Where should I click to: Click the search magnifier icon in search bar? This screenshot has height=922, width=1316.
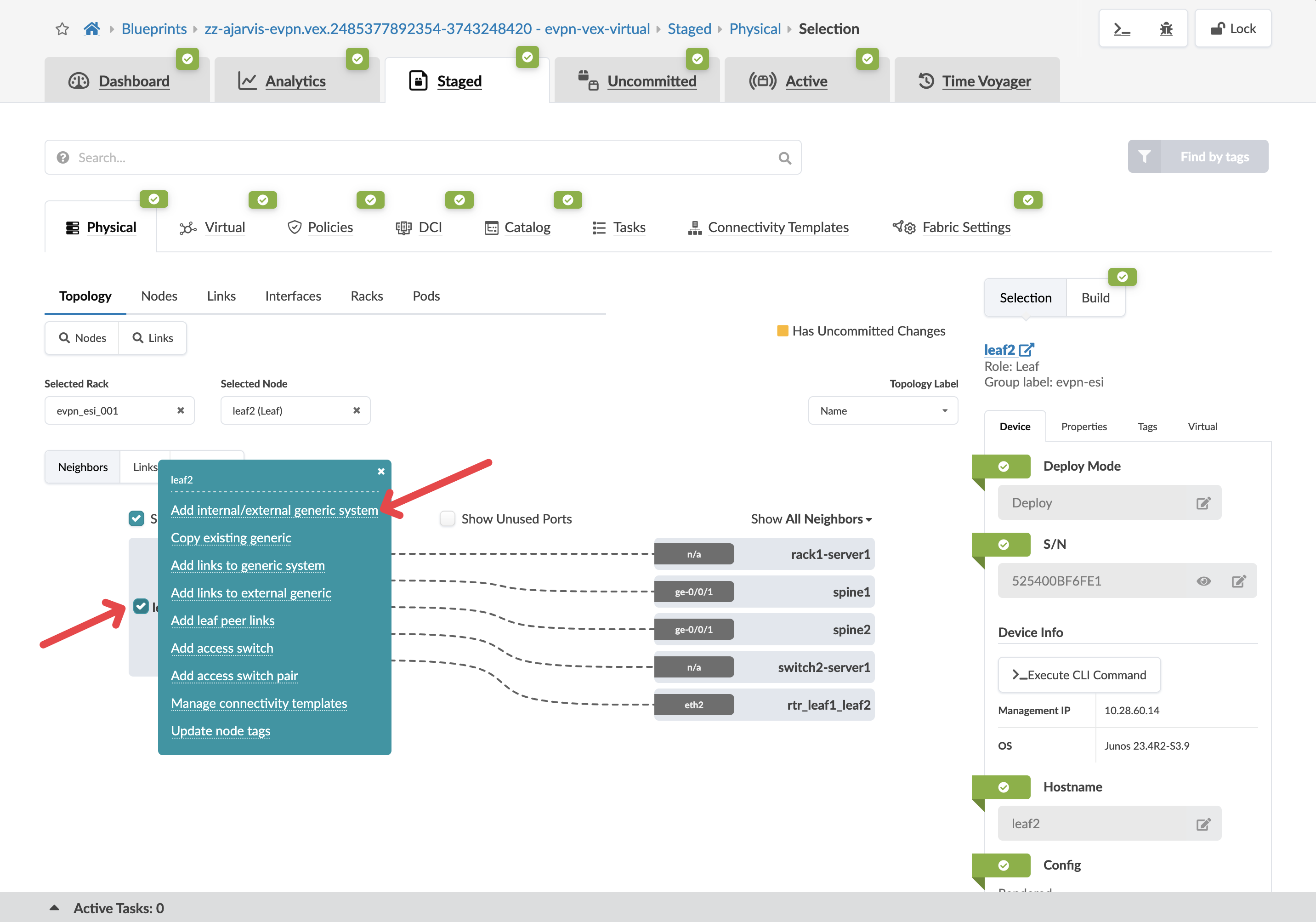[x=785, y=158]
